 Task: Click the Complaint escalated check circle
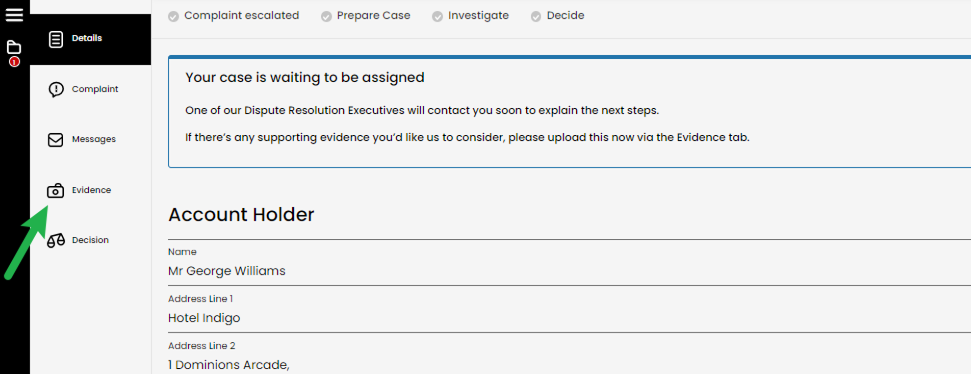(x=173, y=17)
